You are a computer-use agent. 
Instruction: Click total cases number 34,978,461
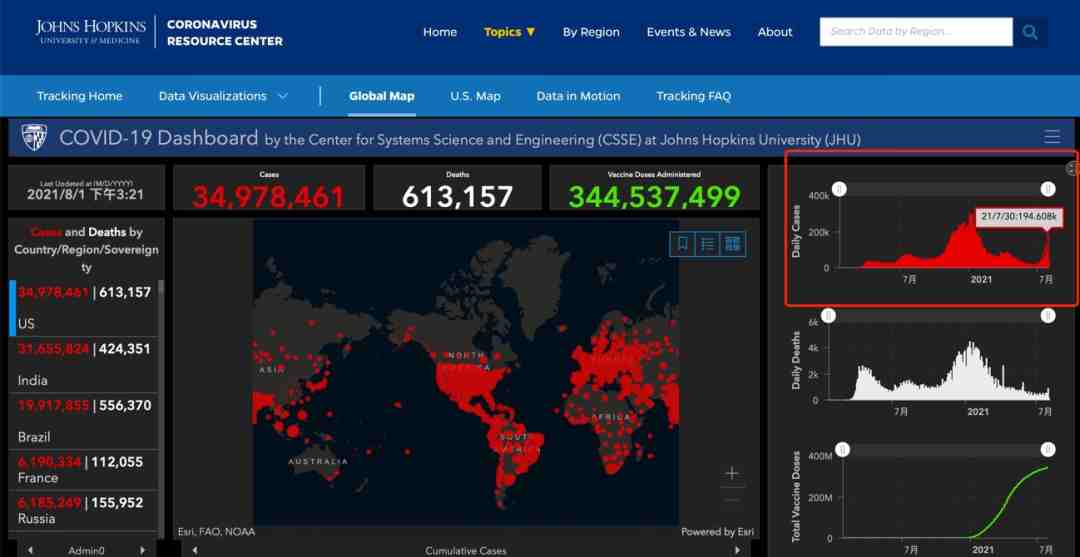pos(269,197)
